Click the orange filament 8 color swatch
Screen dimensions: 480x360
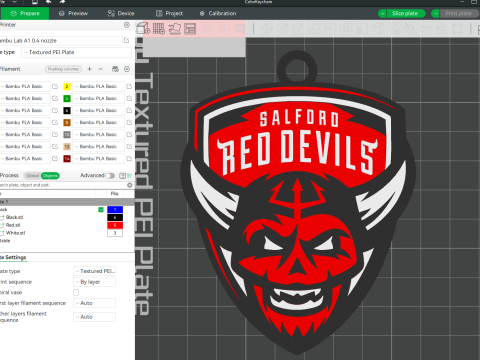(x=67, y=122)
